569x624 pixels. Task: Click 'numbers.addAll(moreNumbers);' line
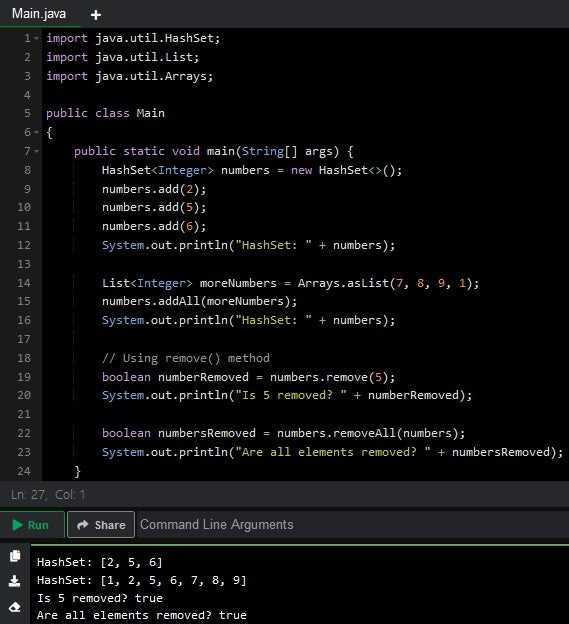point(199,301)
